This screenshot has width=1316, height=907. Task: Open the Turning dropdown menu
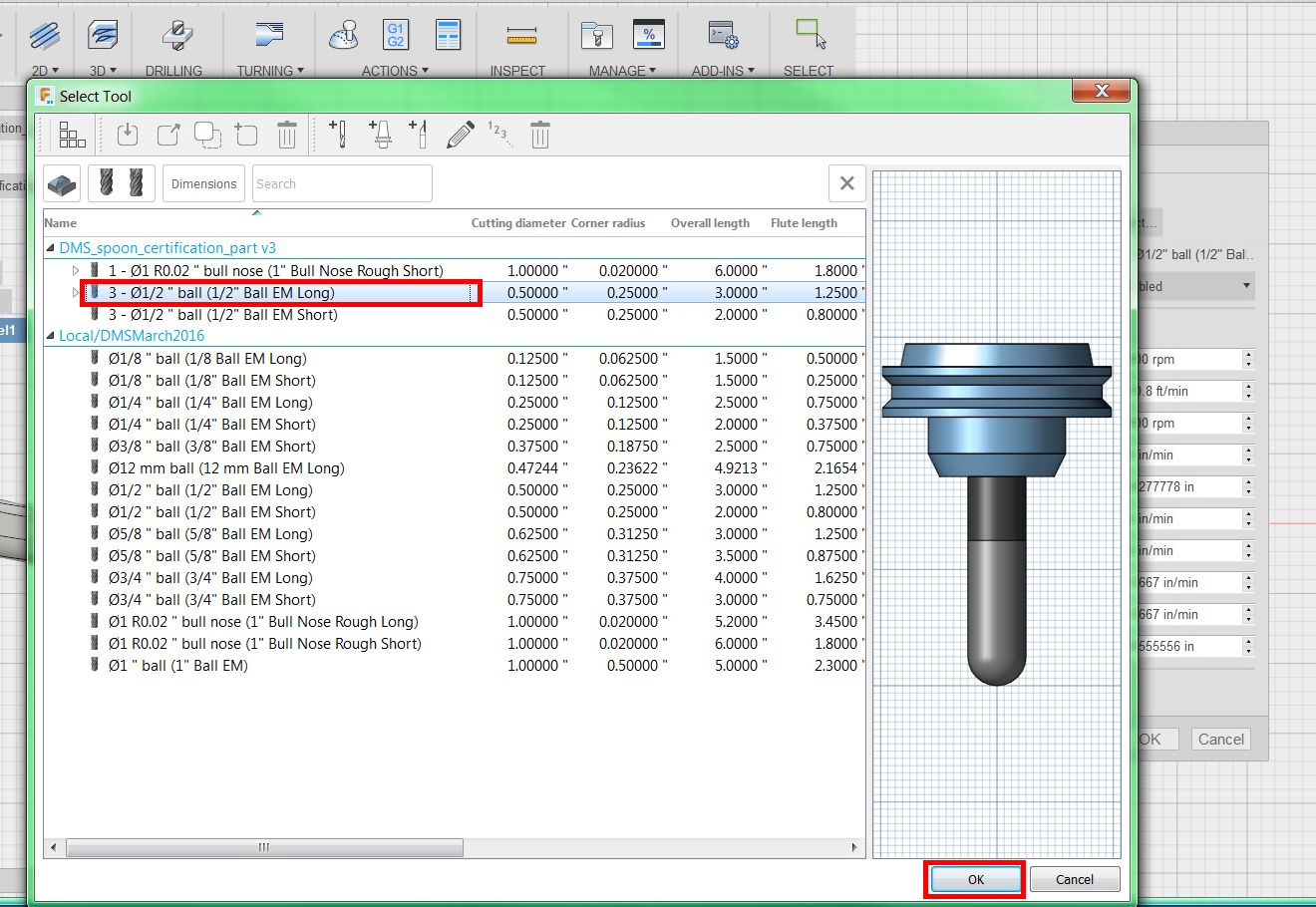click(269, 71)
